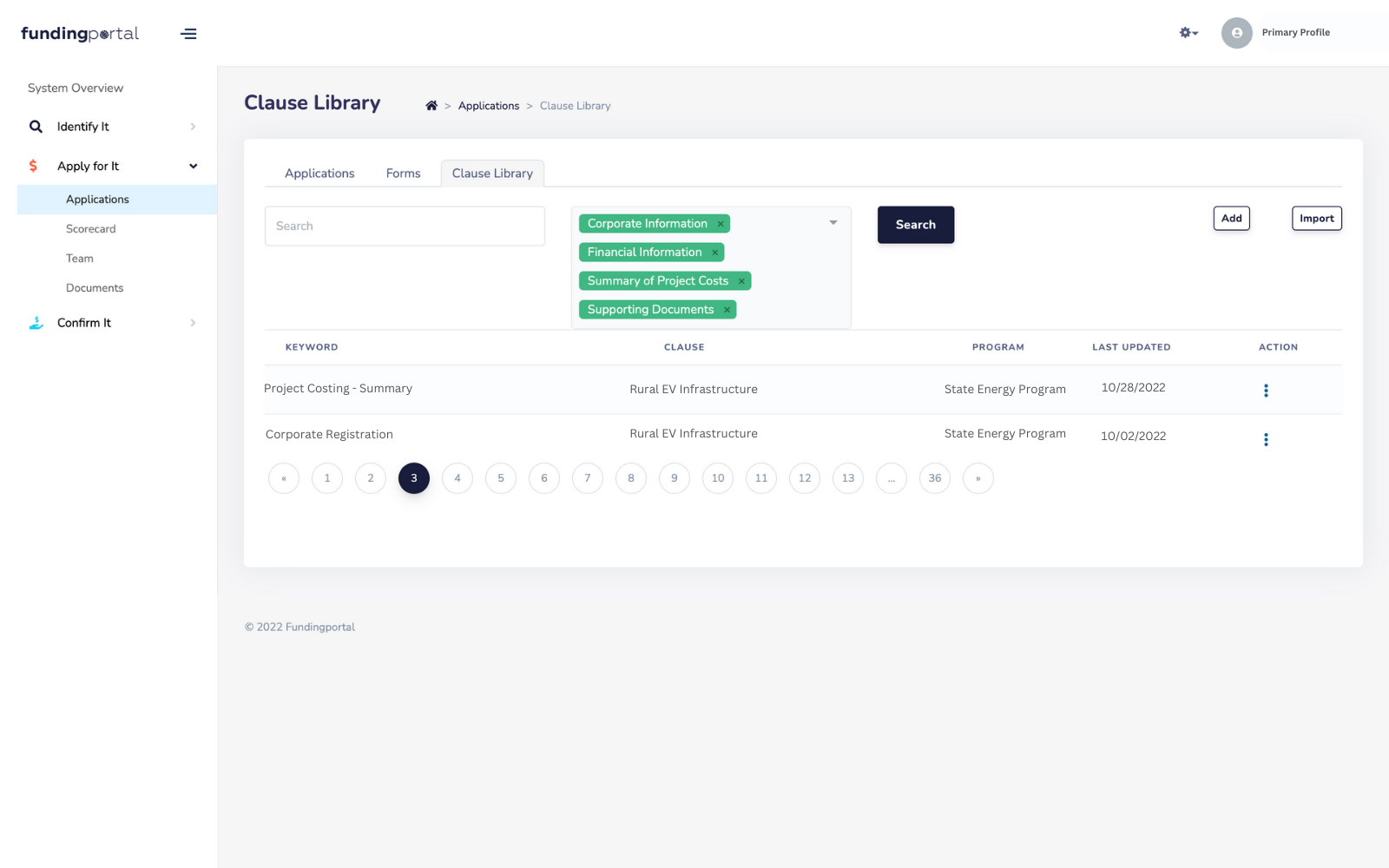Remove the Corporate Information filter tag

coord(721,223)
